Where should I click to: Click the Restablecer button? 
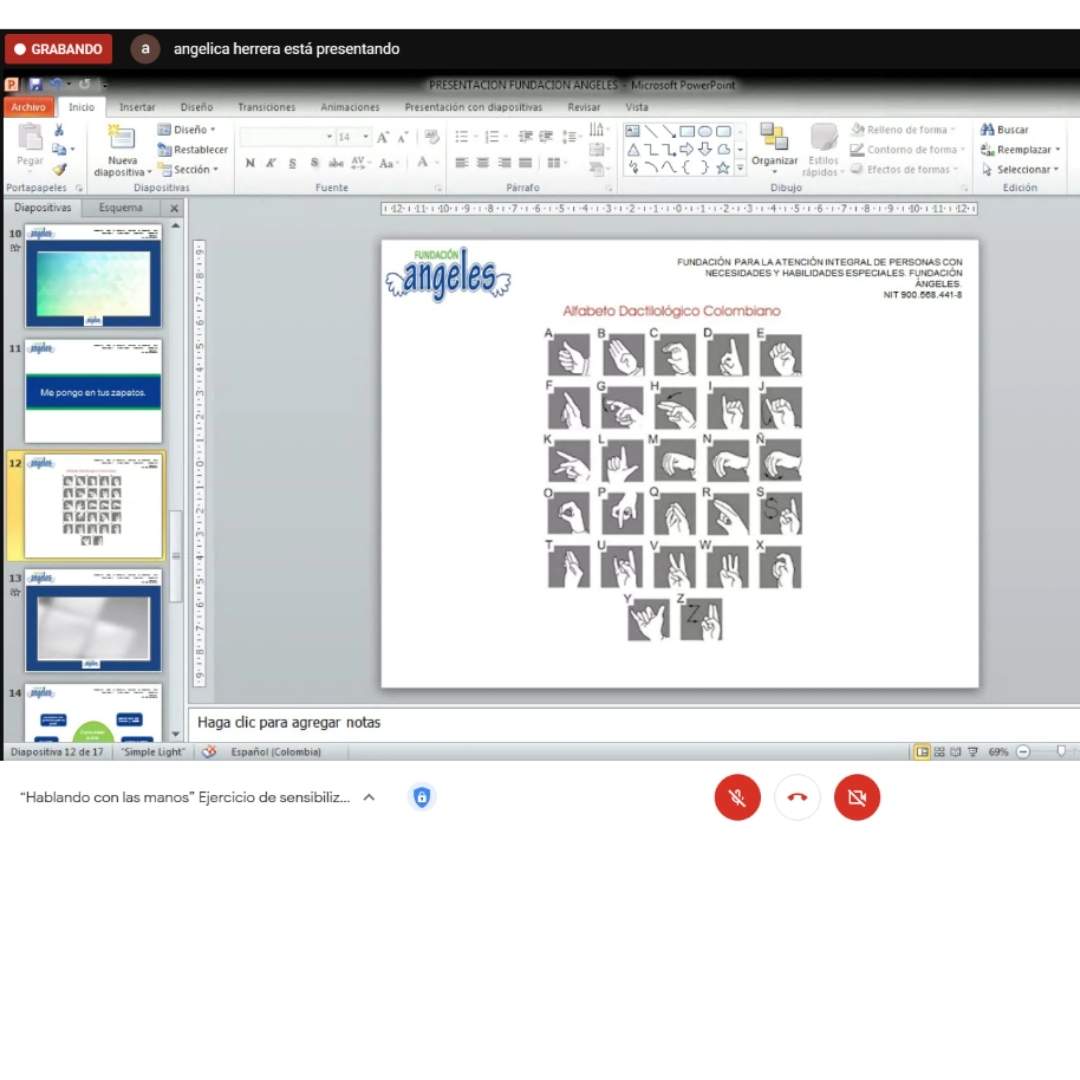[192, 149]
